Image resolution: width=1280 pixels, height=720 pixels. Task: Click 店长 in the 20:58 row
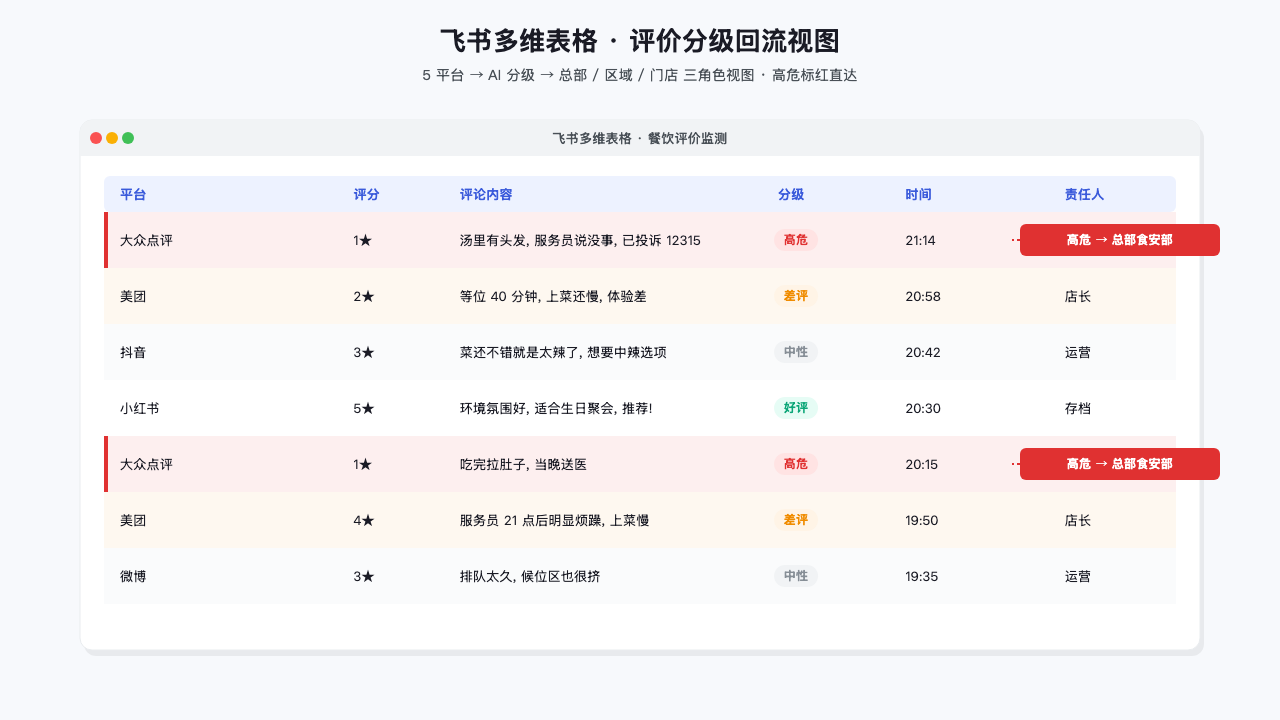pos(1078,296)
